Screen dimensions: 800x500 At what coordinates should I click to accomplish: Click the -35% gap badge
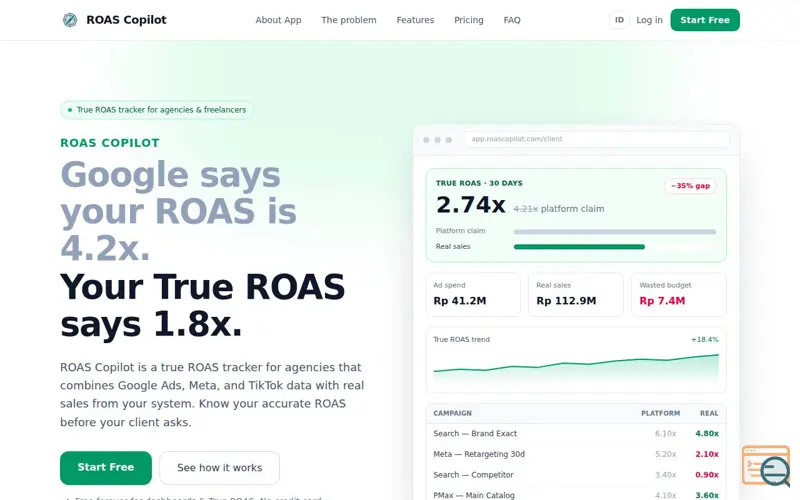tap(690, 186)
